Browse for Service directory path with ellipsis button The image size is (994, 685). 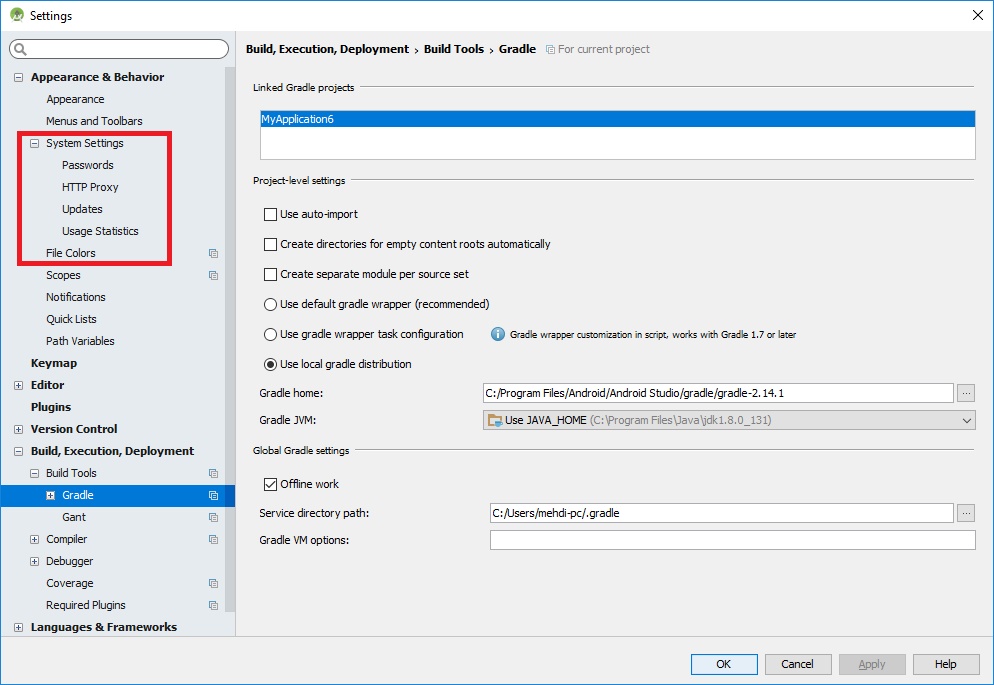pyautogui.click(x=965, y=513)
